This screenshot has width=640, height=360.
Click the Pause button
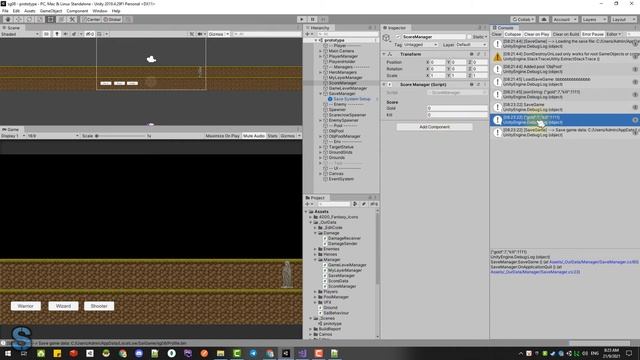[x=313, y=19]
